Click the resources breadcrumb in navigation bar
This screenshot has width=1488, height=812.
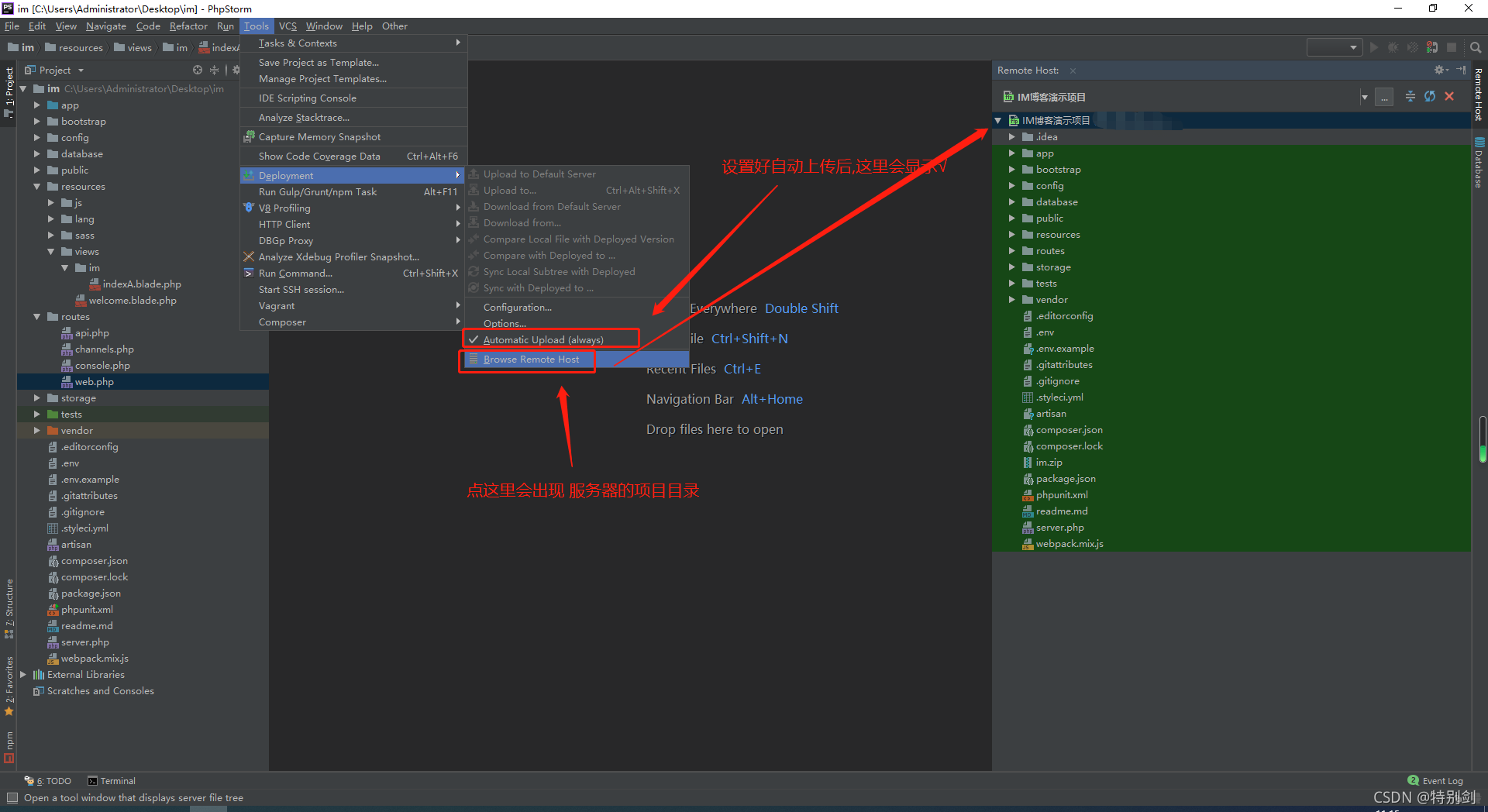(74, 47)
